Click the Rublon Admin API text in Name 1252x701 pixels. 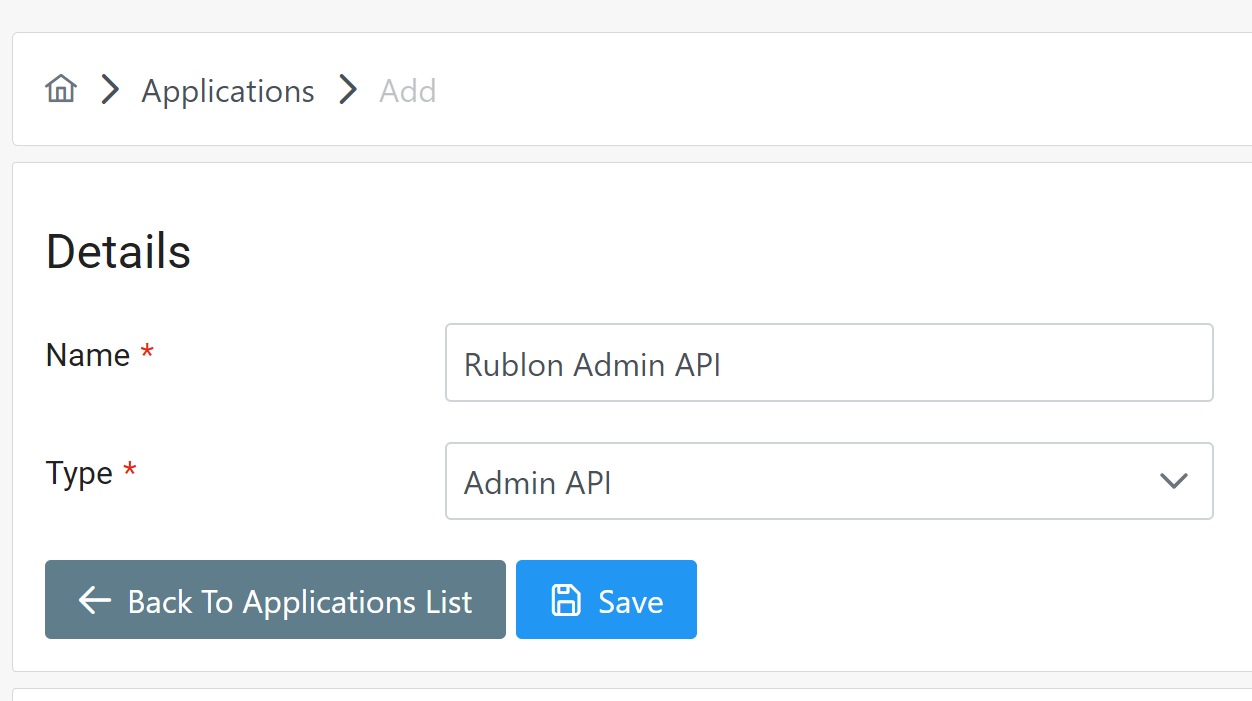pyautogui.click(x=592, y=365)
